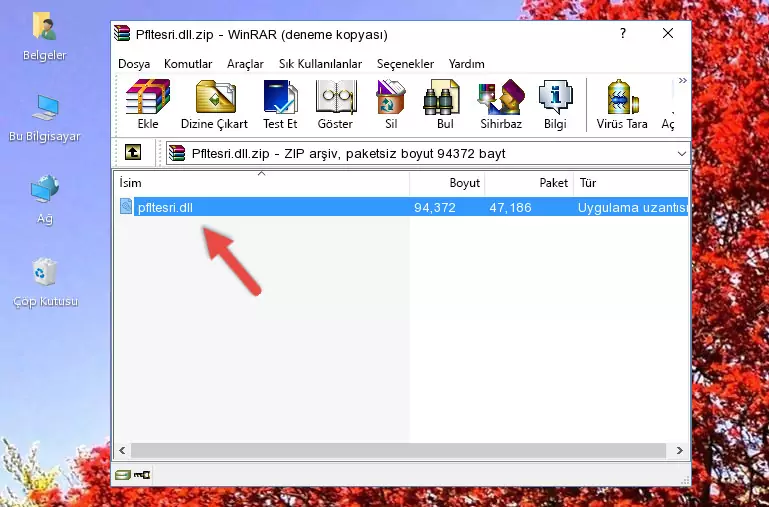Open the archive path dropdown
Screen dimensions: 769x507
click(x=681, y=154)
